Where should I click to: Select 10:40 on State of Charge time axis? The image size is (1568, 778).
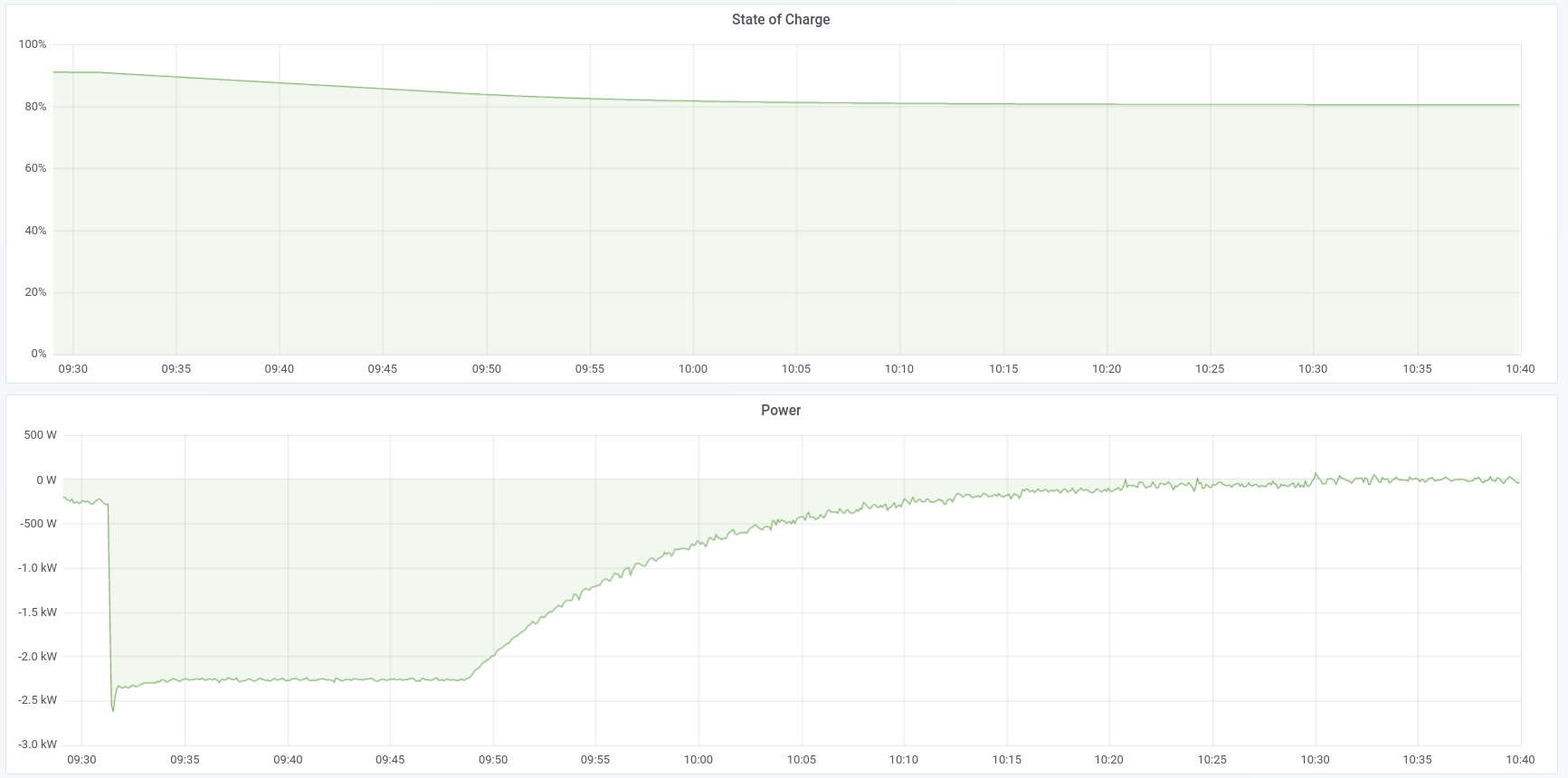coord(1520,369)
